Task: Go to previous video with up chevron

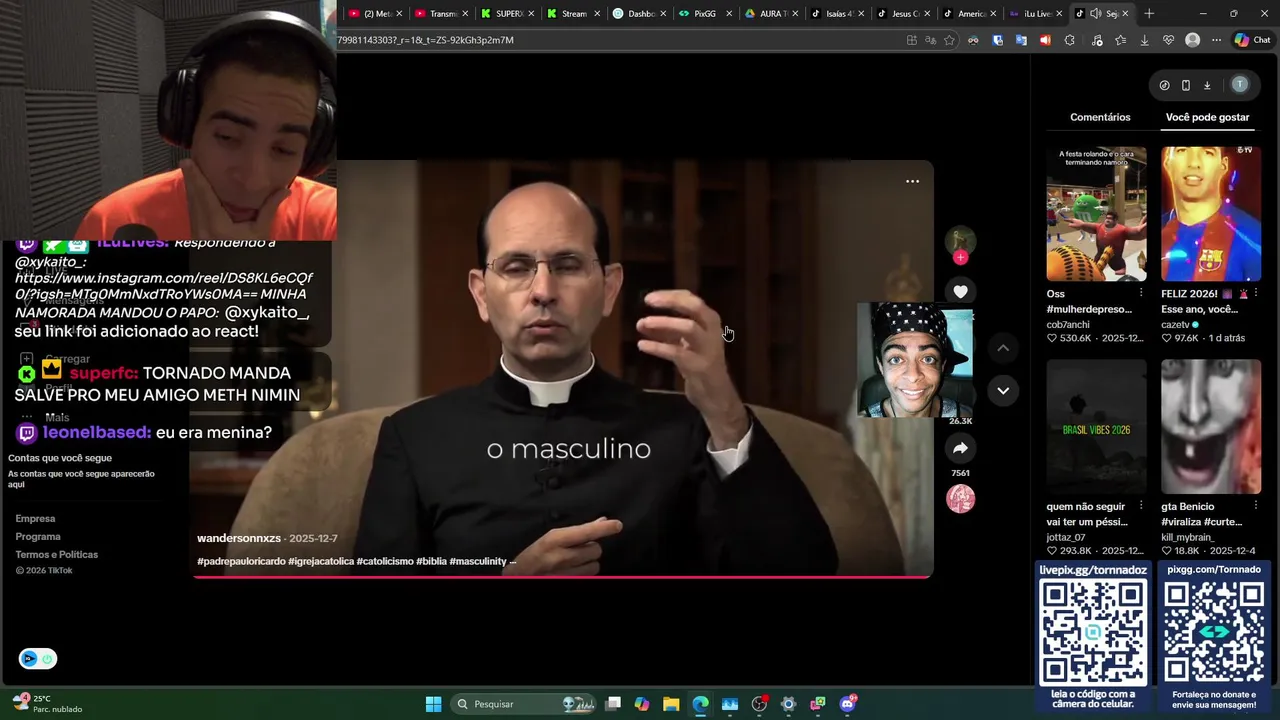Action: (1003, 348)
